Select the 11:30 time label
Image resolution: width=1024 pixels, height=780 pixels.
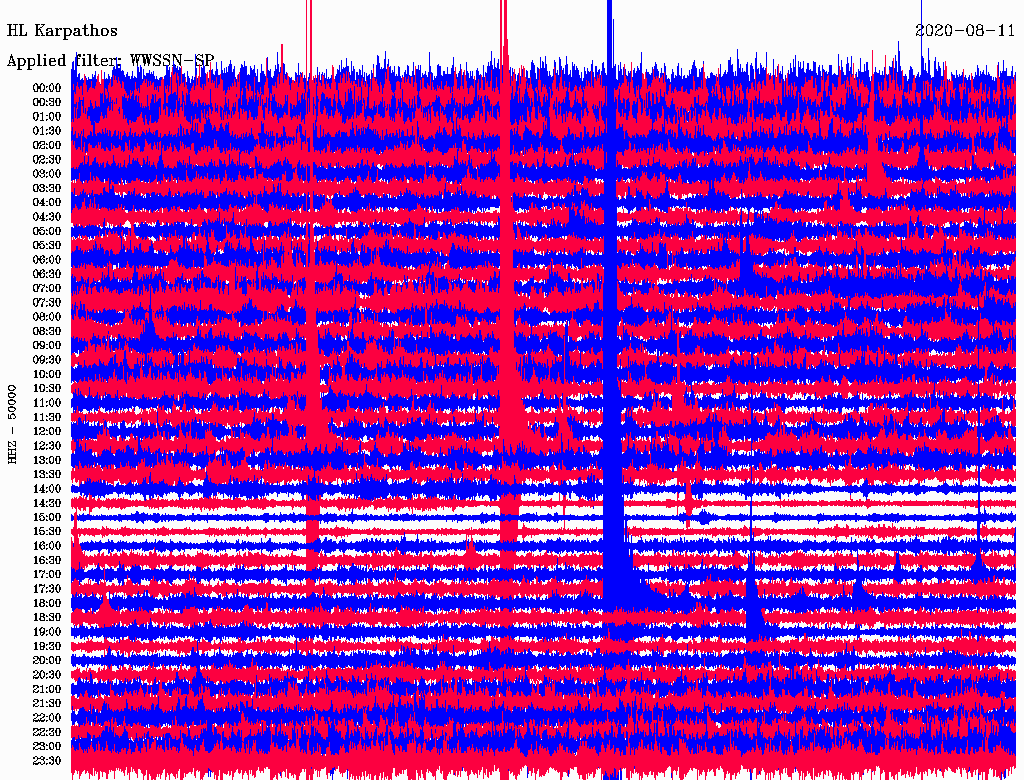tap(47, 417)
